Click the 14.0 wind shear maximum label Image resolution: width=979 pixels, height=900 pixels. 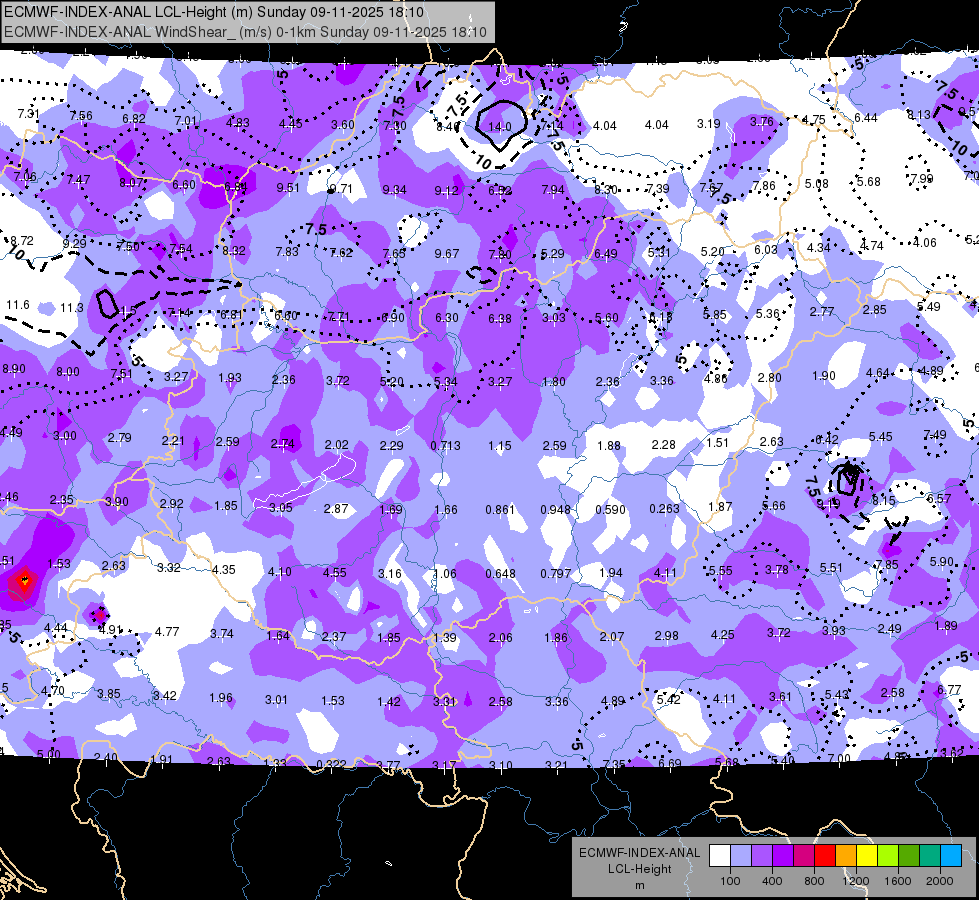[x=499, y=127]
